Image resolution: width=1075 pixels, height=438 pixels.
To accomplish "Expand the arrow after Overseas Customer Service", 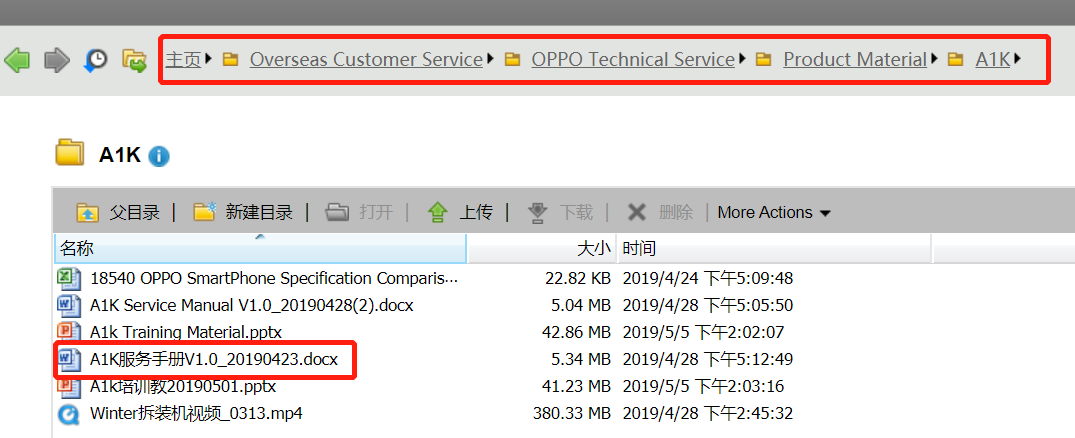I will (x=491, y=59).
